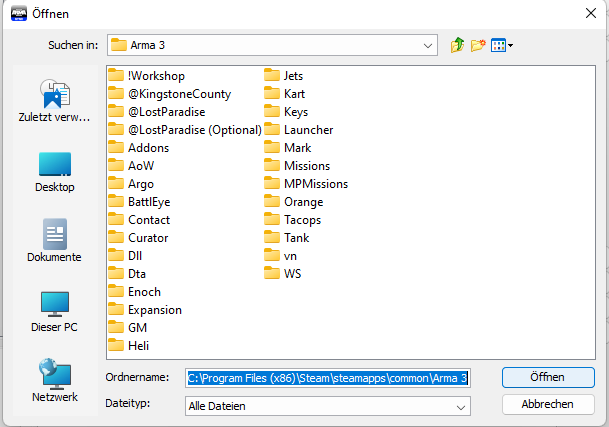Go up one folder level icon
This screenshot has height=427, width=609.
[458, 45]
